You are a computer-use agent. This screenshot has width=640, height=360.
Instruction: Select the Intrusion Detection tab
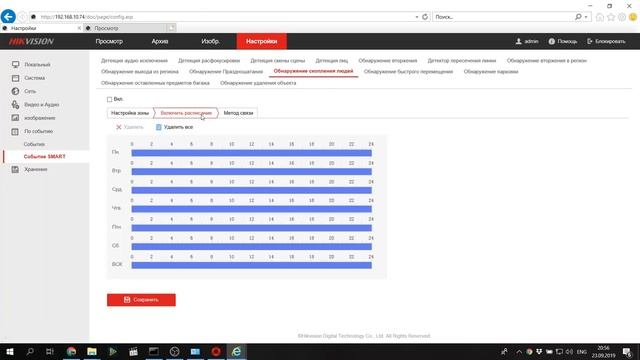(x=388, y=60)
